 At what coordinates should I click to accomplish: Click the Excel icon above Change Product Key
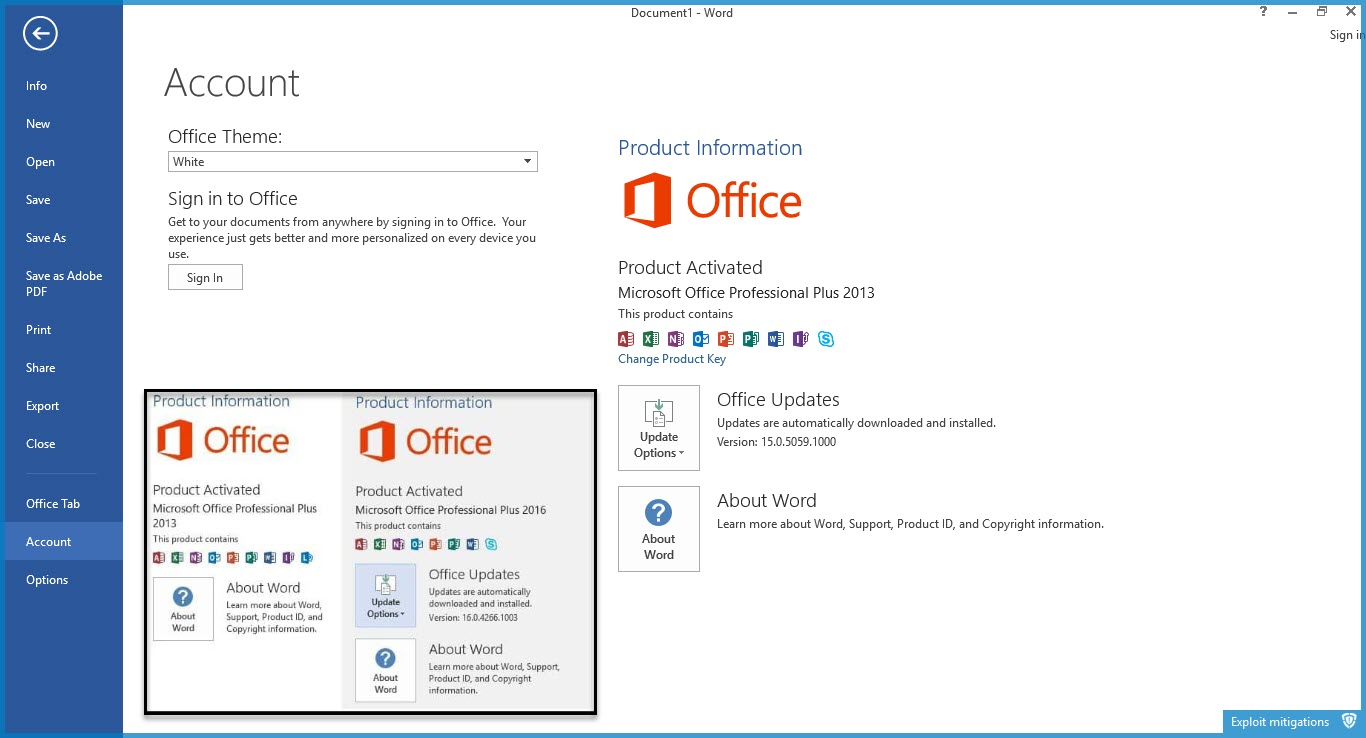pyautogui.click(x=651, y=339)
